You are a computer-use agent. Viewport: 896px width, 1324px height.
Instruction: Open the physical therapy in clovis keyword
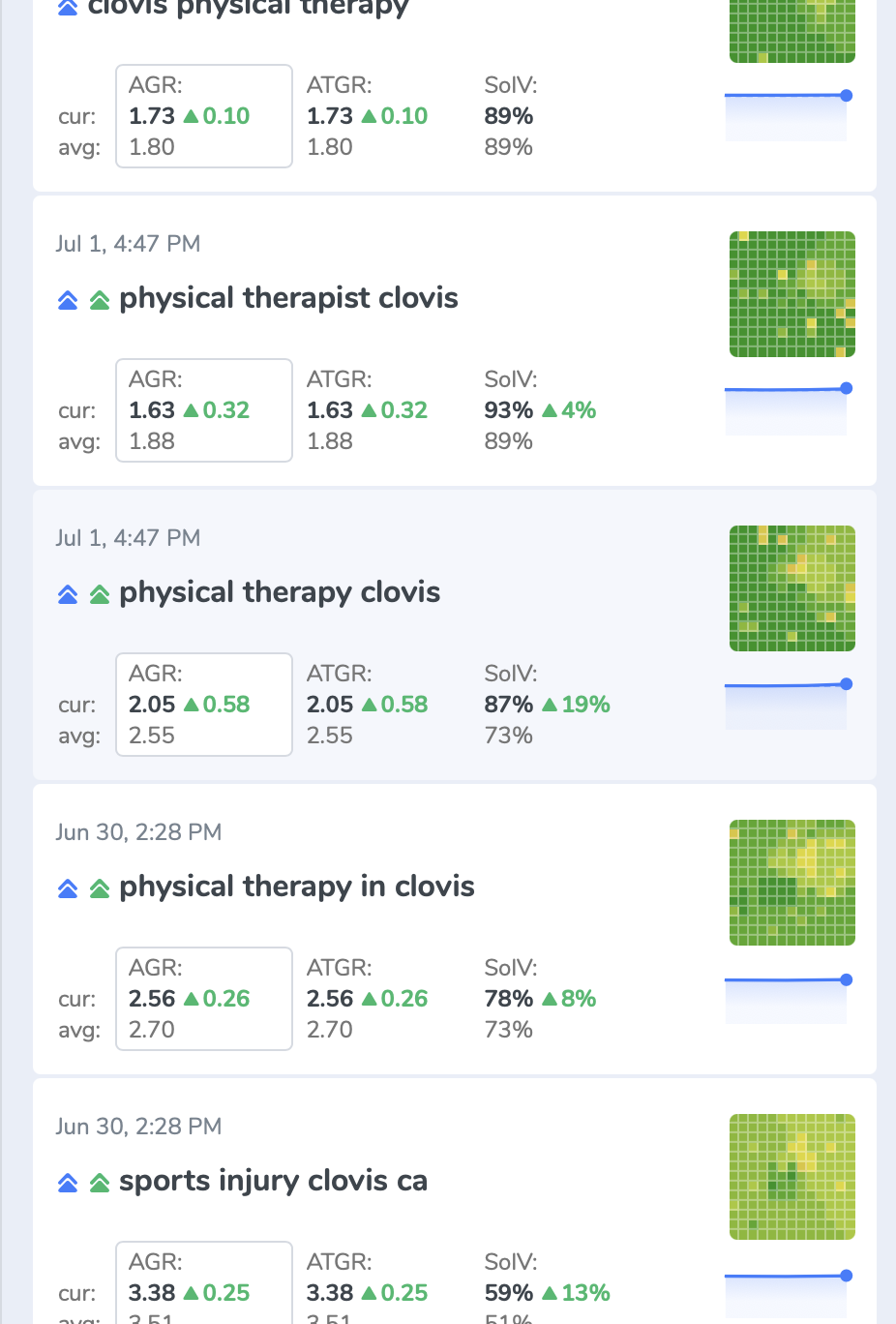(x=297, y=887)
